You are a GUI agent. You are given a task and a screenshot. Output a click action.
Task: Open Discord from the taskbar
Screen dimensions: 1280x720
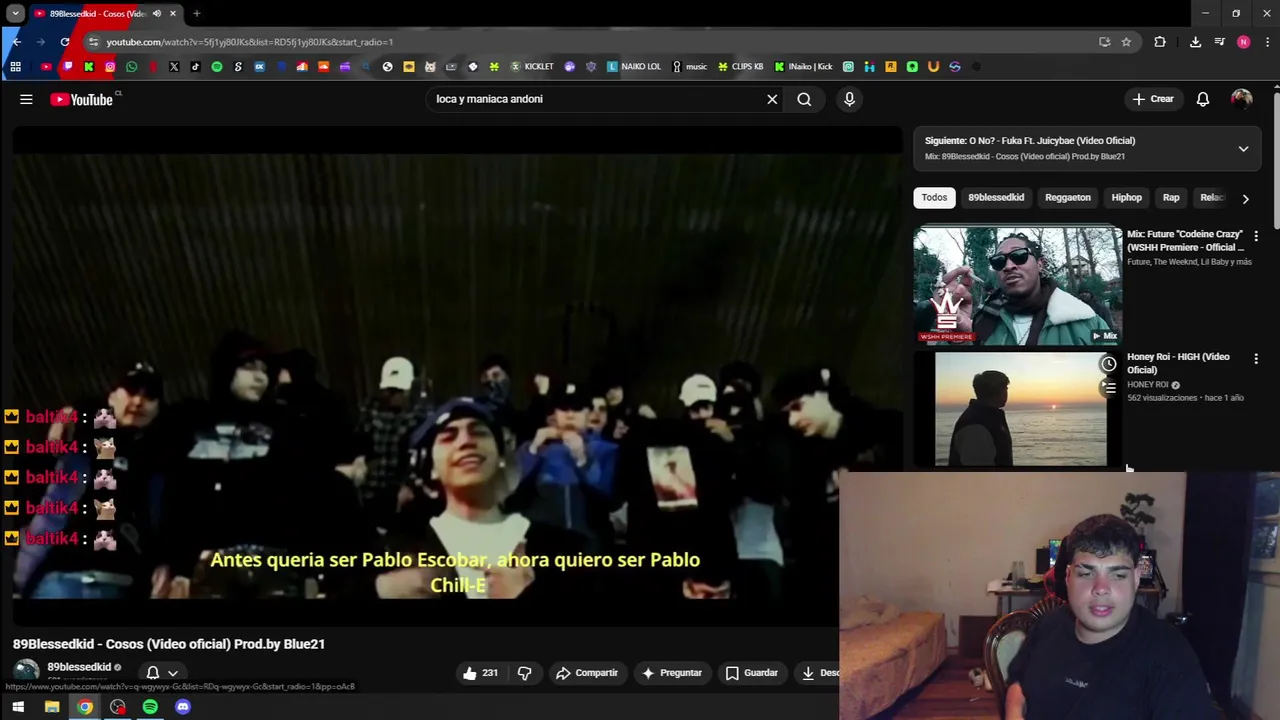183,707
